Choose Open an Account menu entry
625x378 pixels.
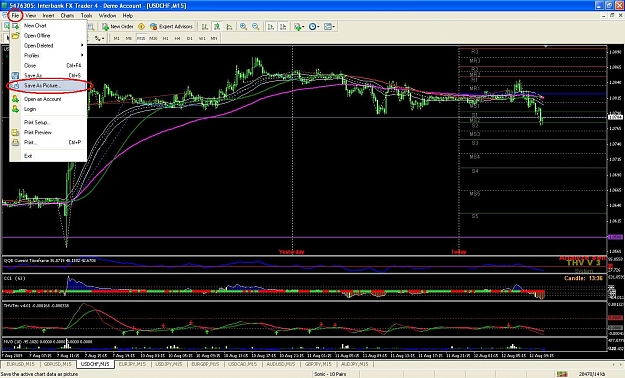click(x=48, y=99)
